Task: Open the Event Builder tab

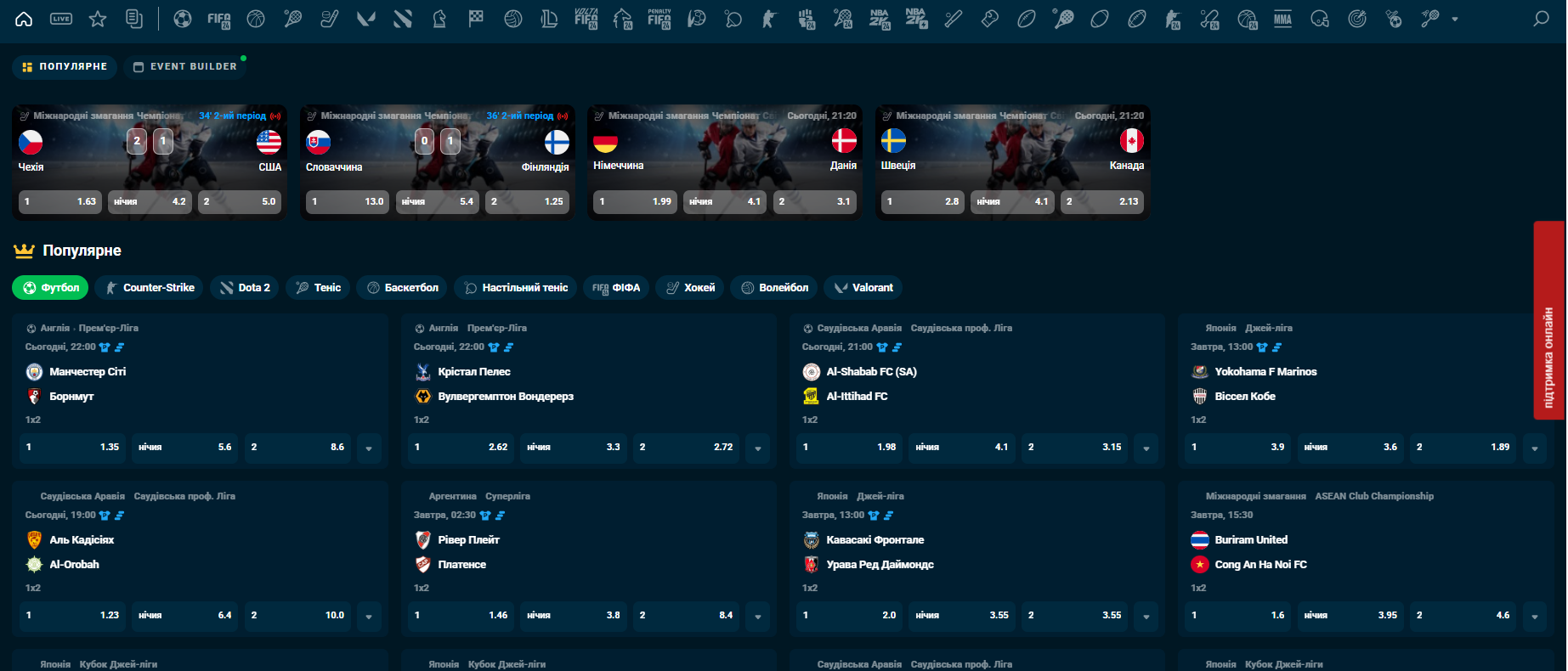Action: 185,66
